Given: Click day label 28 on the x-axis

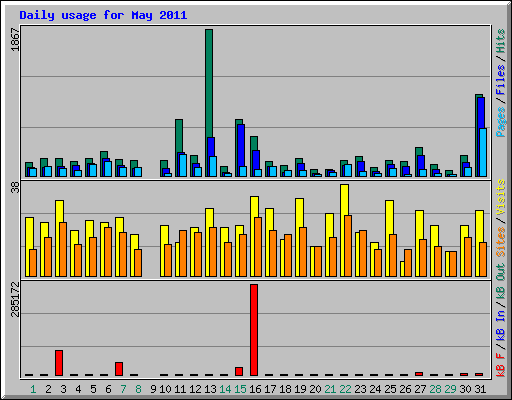Looking at the screenshot, I should (x=435, y=389).
